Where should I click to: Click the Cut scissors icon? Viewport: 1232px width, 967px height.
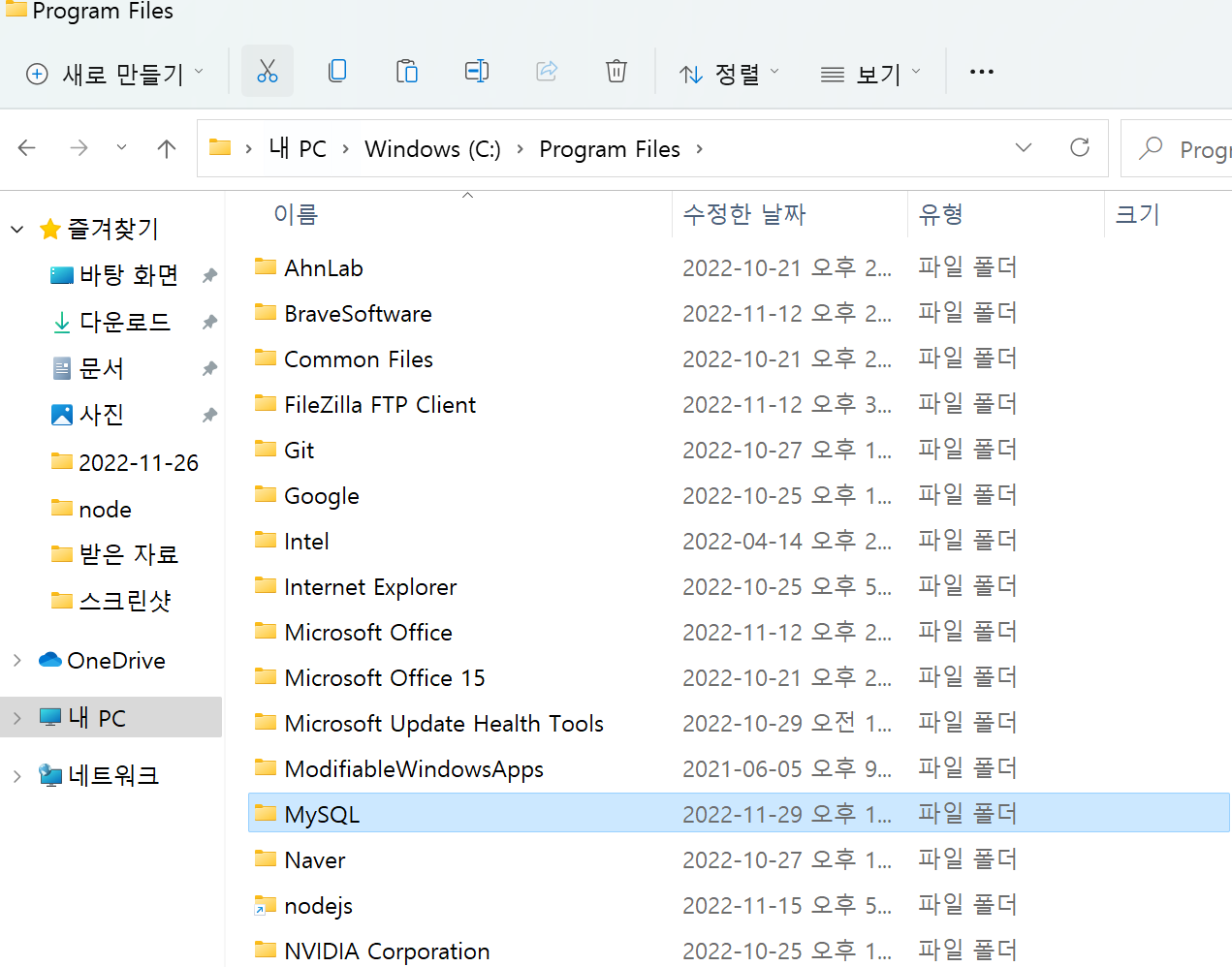(268, 71)
